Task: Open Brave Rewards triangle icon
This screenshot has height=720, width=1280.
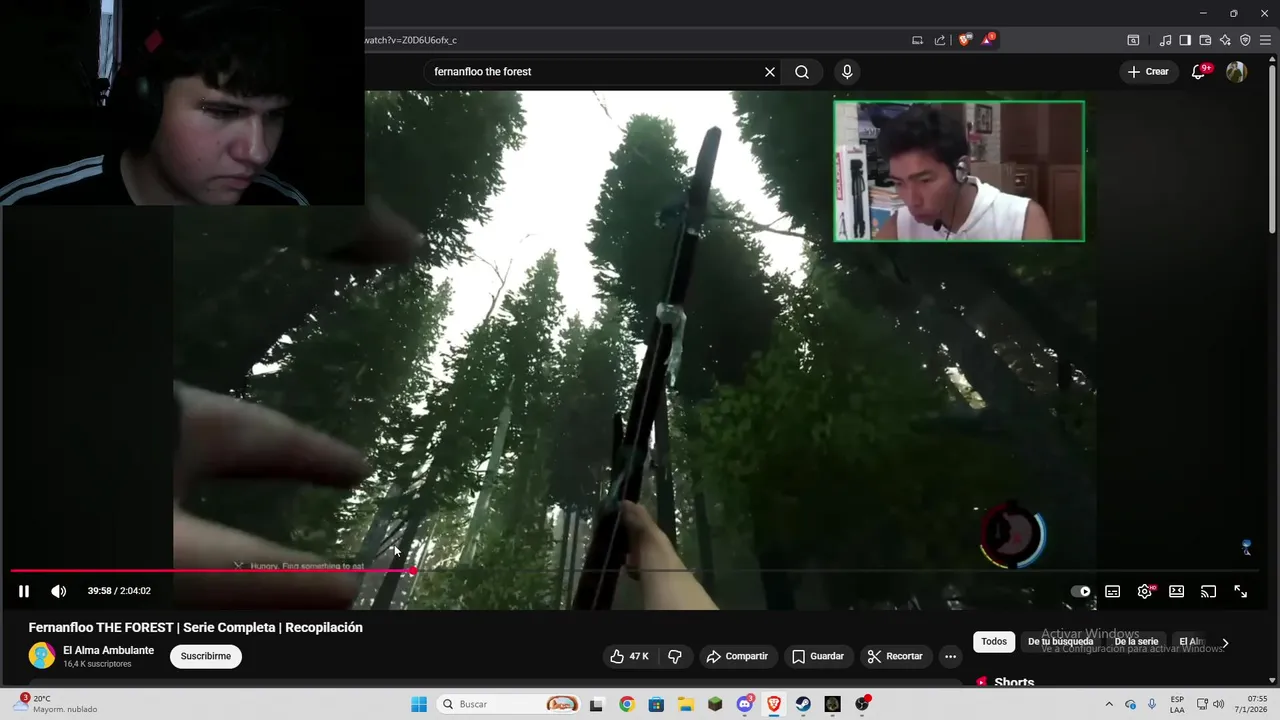Action: click(x=988, y=40)
